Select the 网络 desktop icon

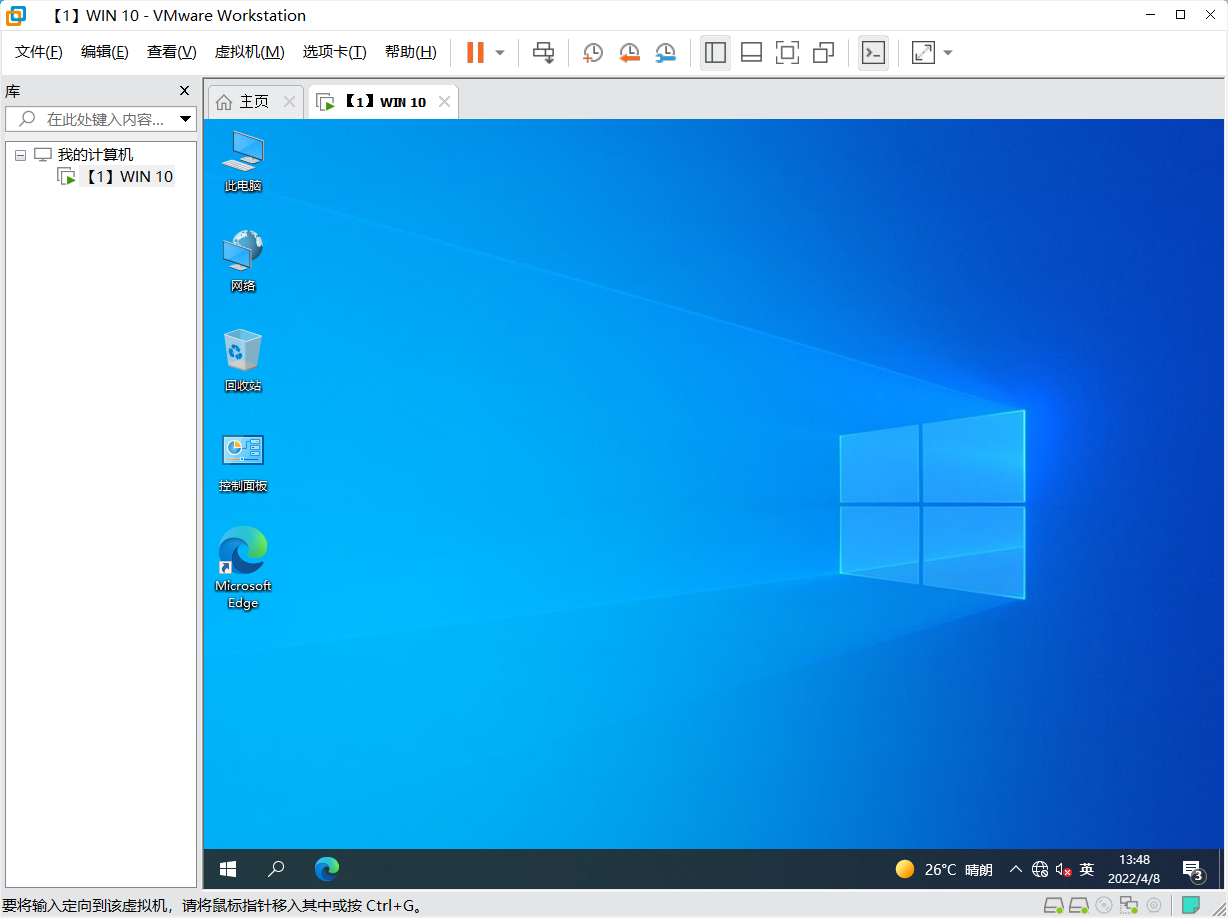[243, 261]
